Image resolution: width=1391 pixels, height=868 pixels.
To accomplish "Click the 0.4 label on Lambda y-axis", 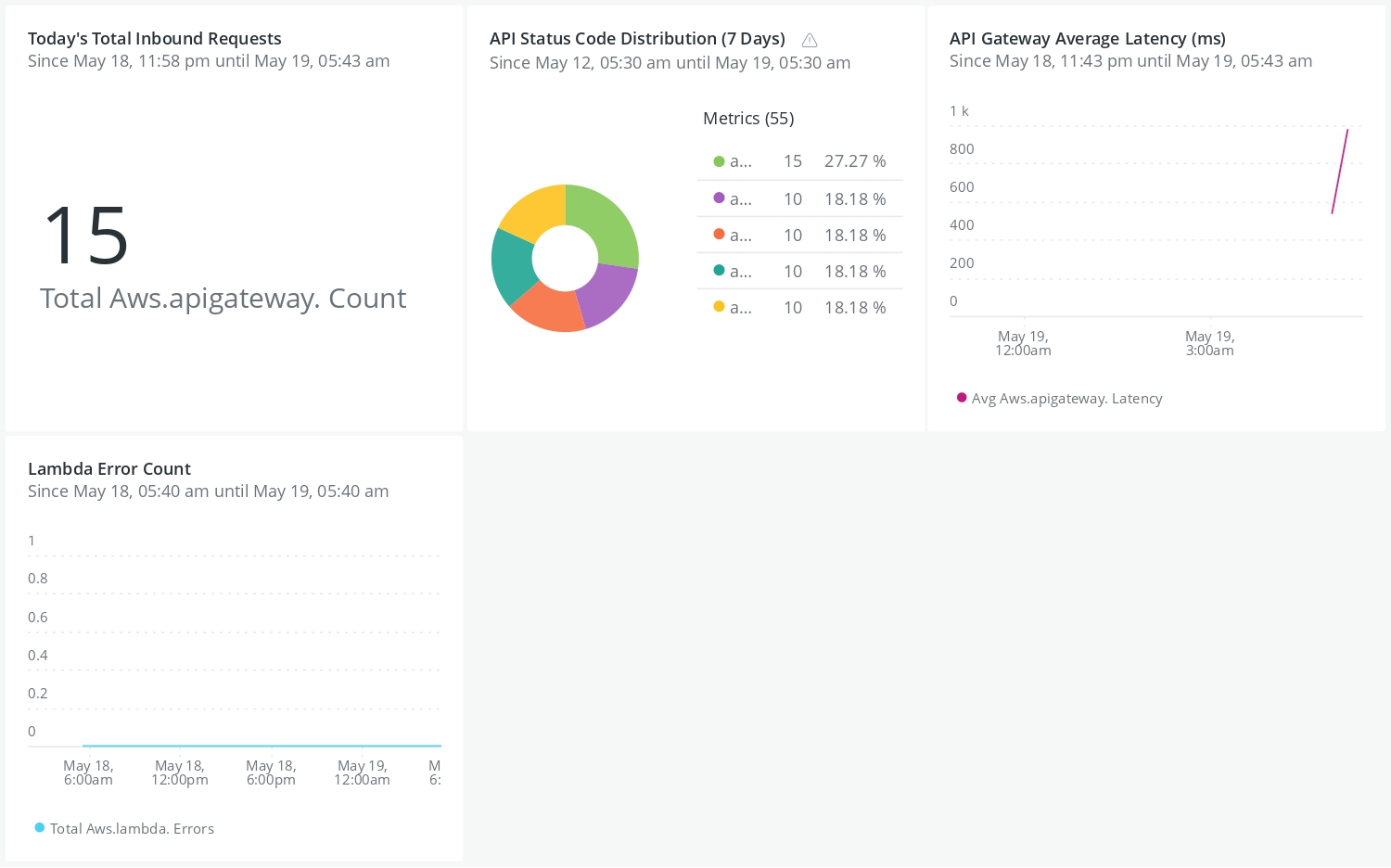I will (x=37, y=656).
